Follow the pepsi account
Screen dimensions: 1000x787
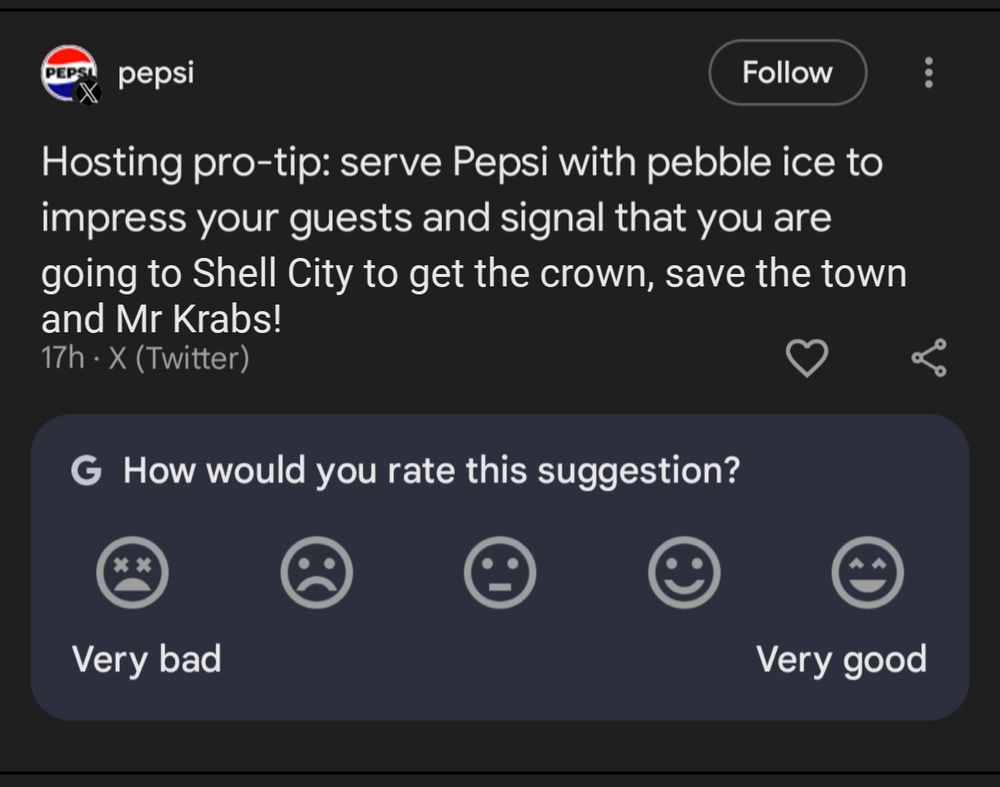tap(787, 72)
